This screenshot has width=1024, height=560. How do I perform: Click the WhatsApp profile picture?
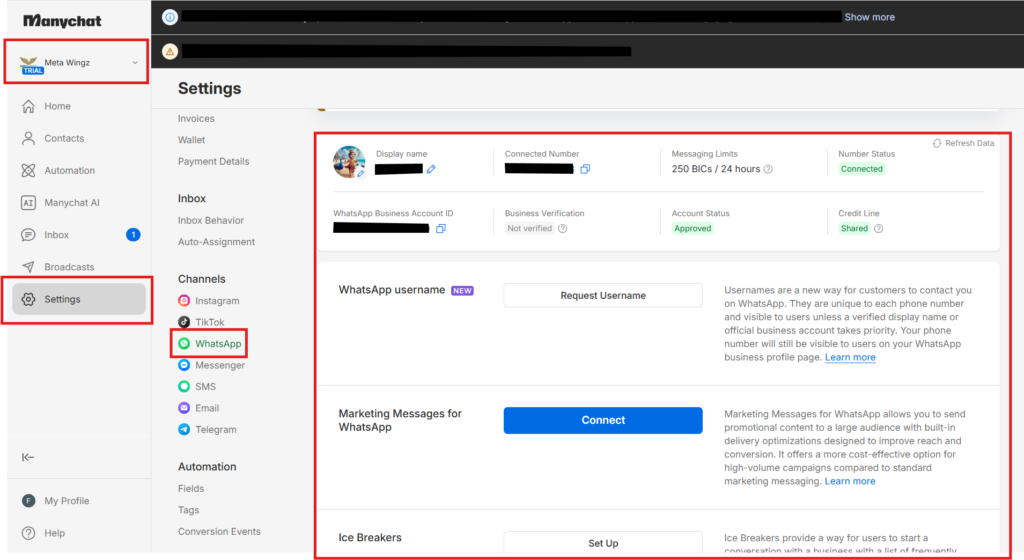coord(349,162)
